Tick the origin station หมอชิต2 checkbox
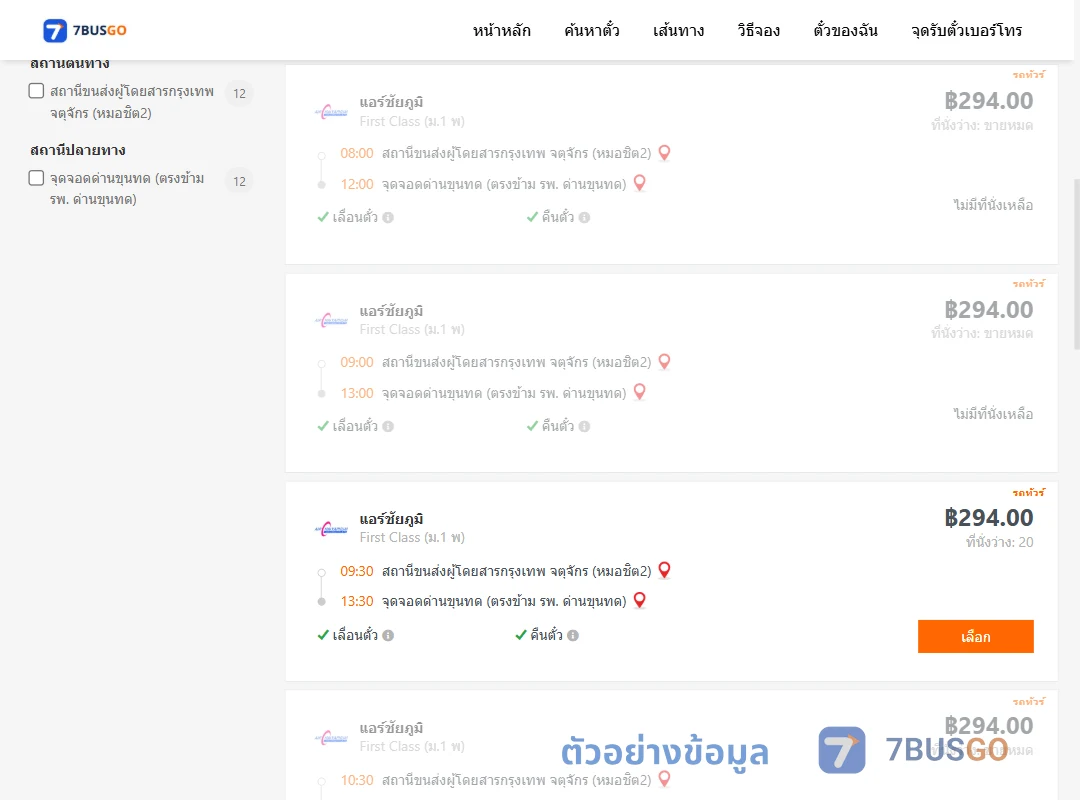The width and height of the screenshot is (1080, 800). [x=37, y=91]
